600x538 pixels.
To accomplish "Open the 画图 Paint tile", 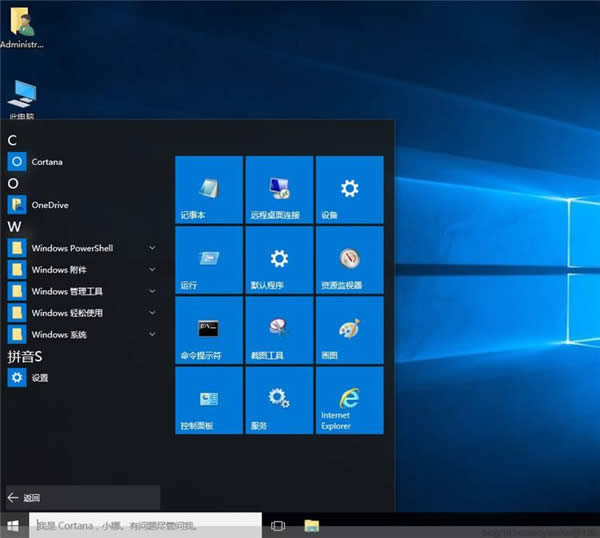I will click(349, 329).
